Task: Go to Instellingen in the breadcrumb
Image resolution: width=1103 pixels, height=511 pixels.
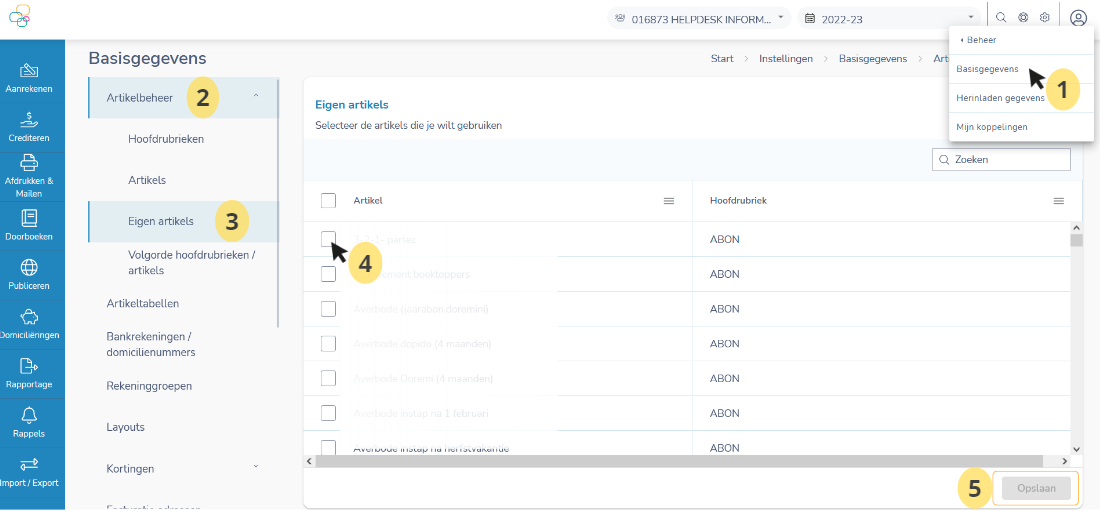Action: coord(784,59)
